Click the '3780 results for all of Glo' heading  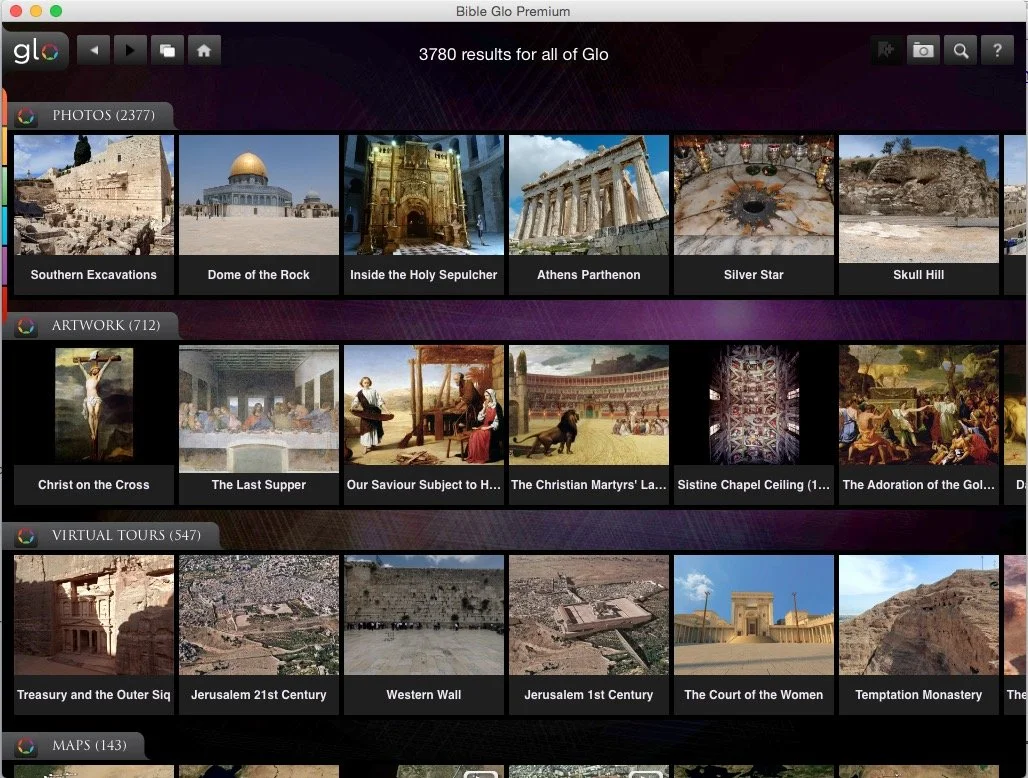(x=513, y=54)
